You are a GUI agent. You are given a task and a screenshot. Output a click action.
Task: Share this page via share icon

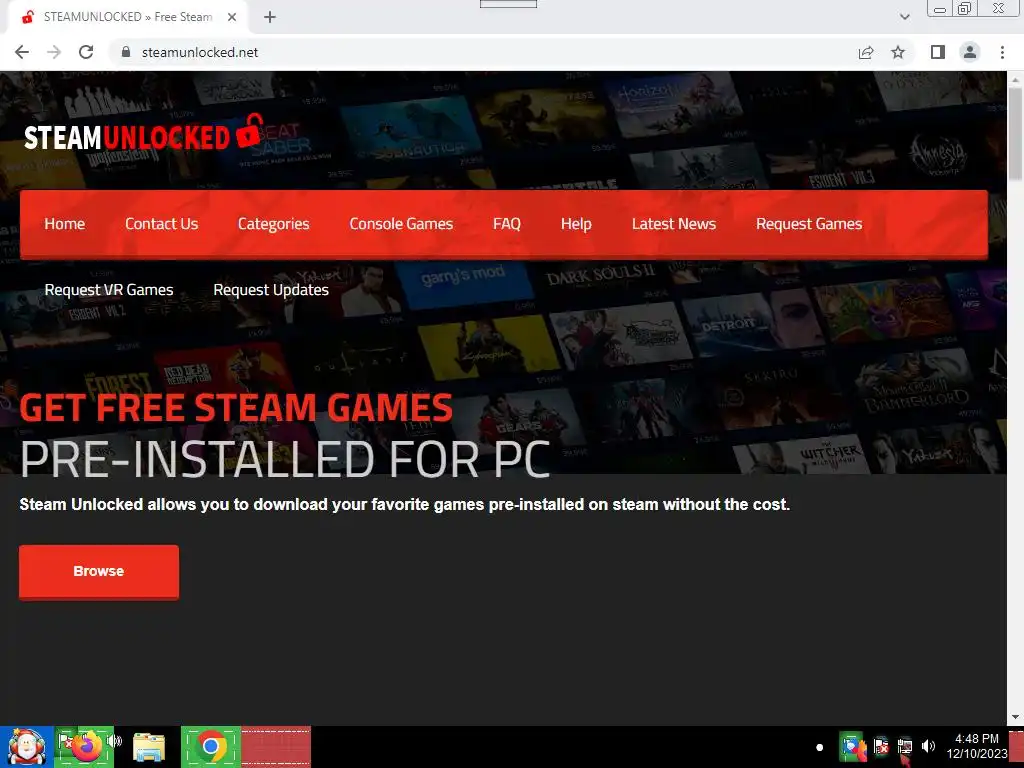click(866, 52)
